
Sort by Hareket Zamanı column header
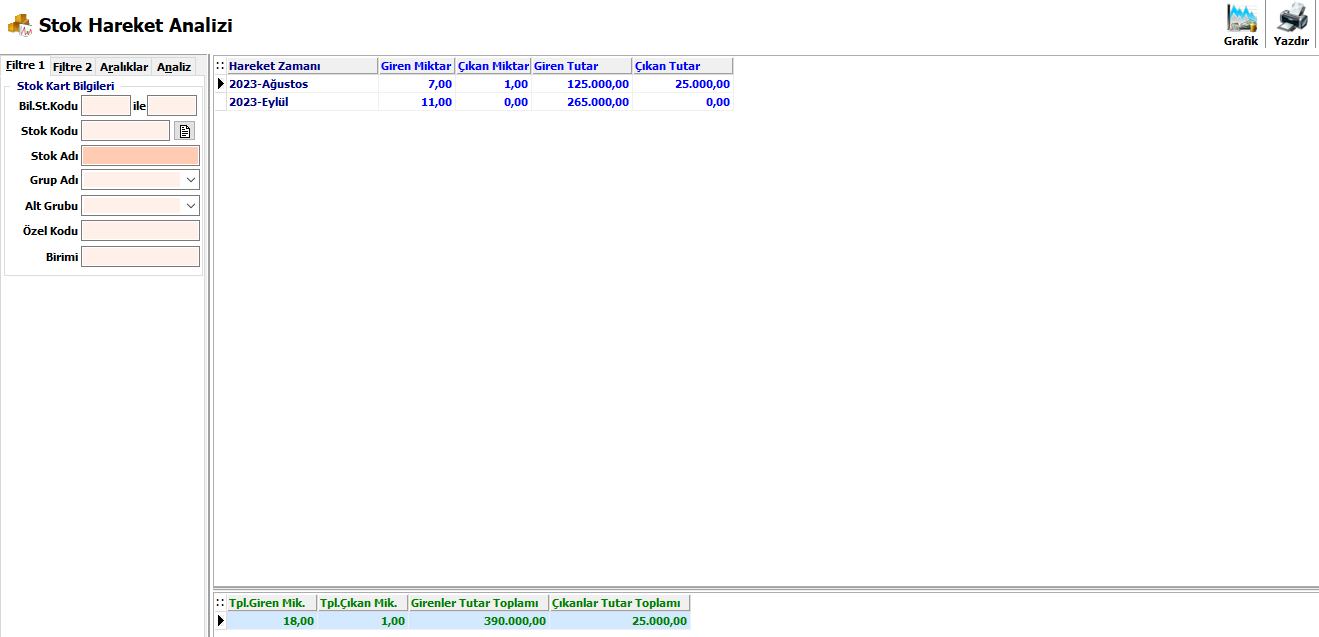pos(303,66)
